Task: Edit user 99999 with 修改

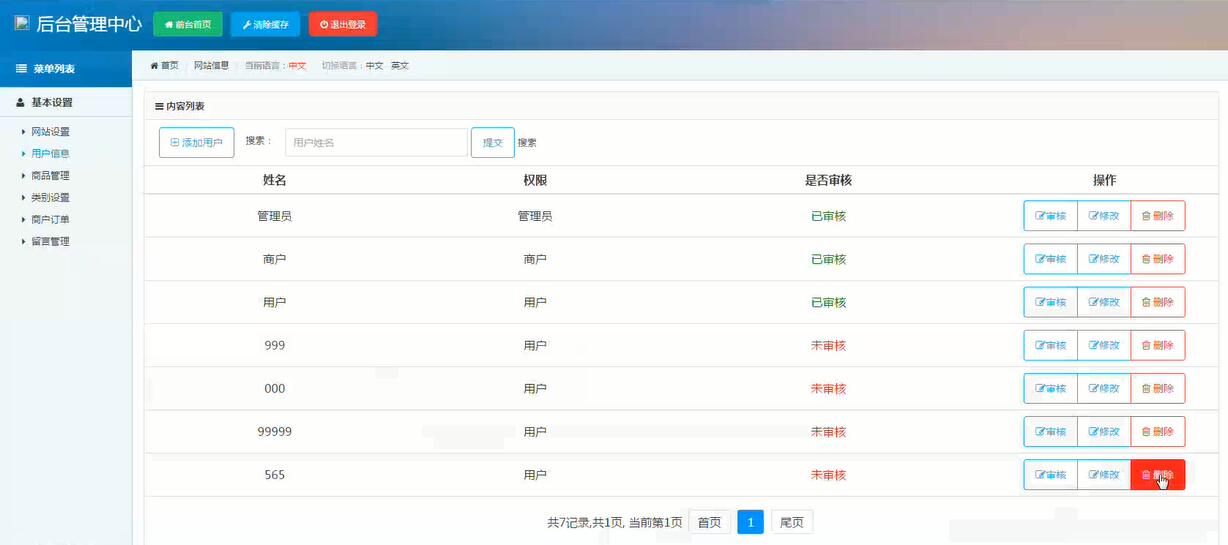Action: [x=1104, y=431]
